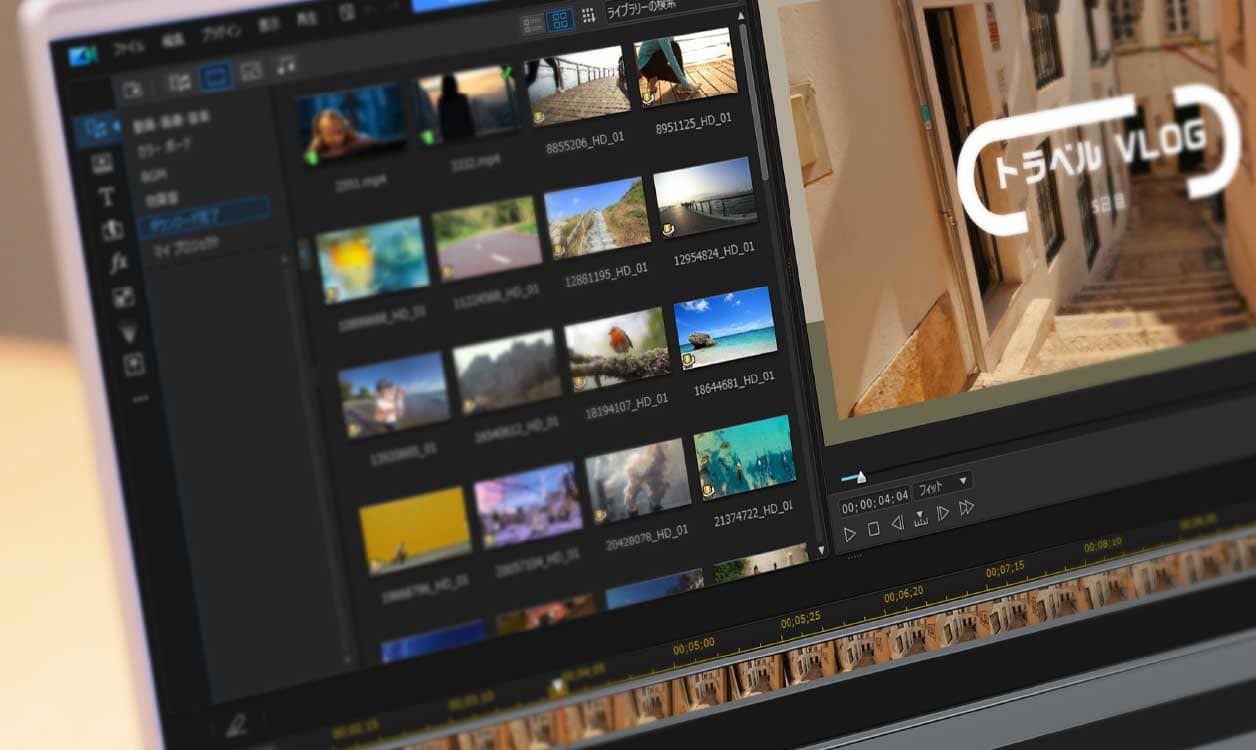The width and height of the screenshot is (1256, 750).
Task: Open the Title room (T icon)
Action: 106,196
